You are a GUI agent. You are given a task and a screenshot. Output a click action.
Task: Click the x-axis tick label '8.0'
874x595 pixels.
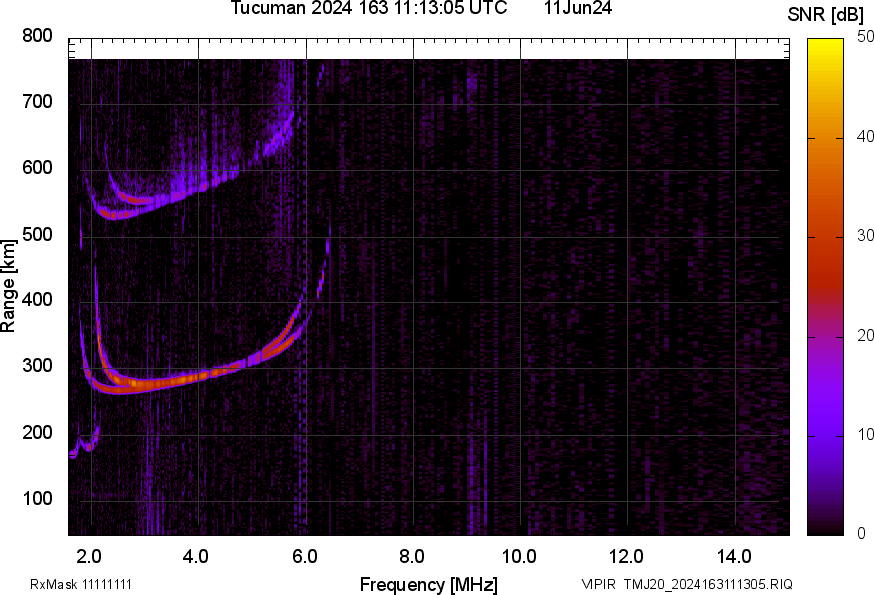pyautogui.click(x=411, y=556)
